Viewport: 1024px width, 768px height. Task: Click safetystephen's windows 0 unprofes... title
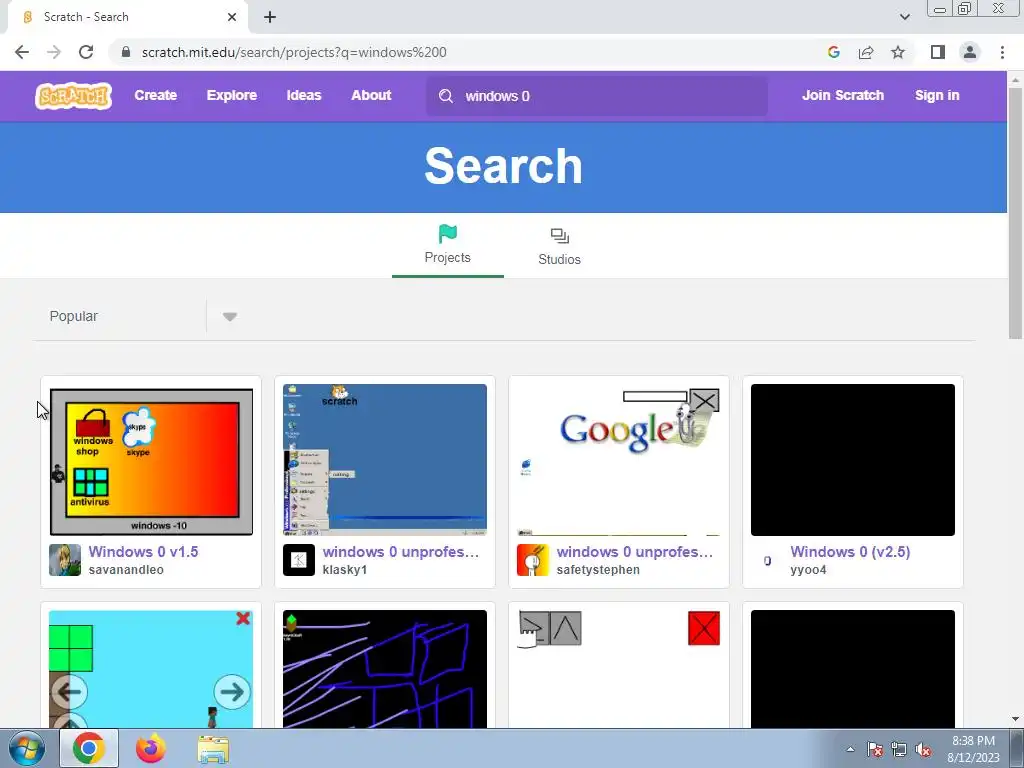pyautogui.click(x=634, y=552)
